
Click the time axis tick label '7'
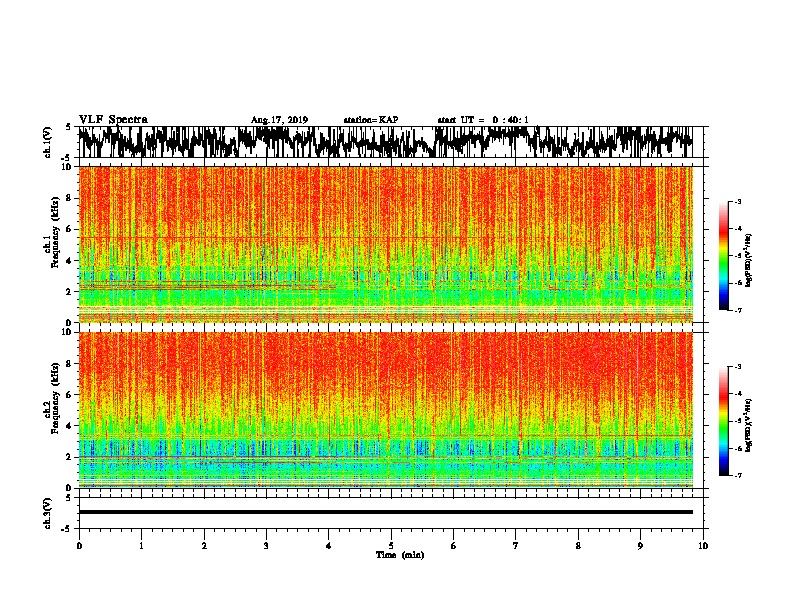pyautogui.click(x=516, y=546)
